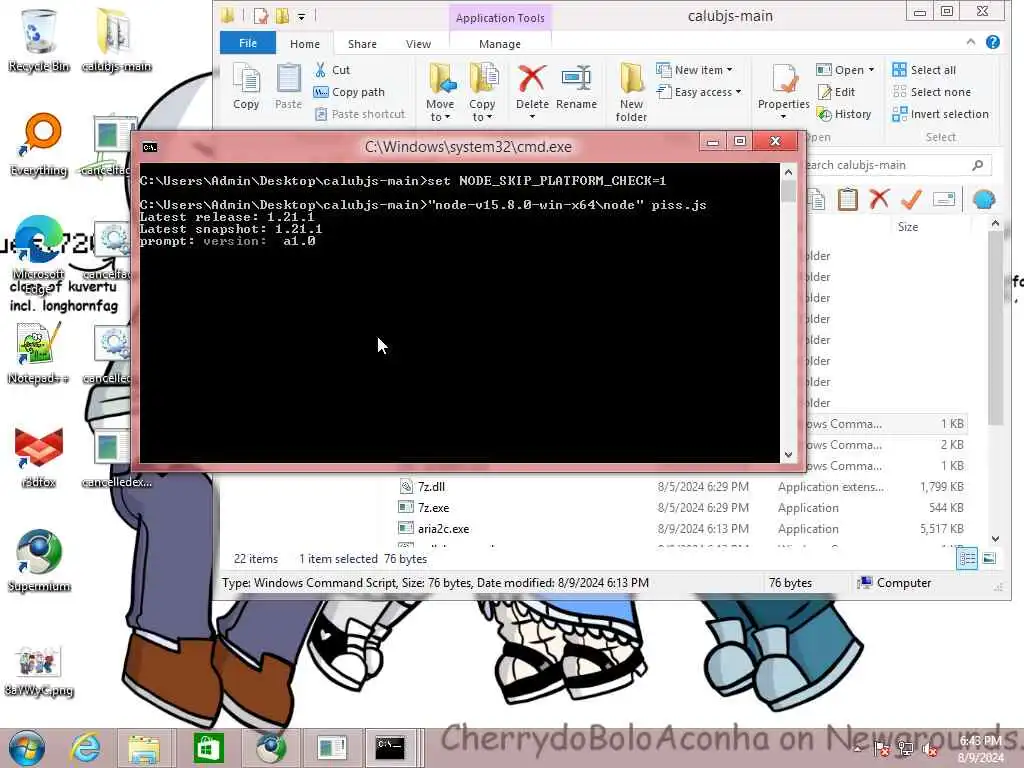Open the 8aVWyG.png desktop thumbnail

click(39, 669)
